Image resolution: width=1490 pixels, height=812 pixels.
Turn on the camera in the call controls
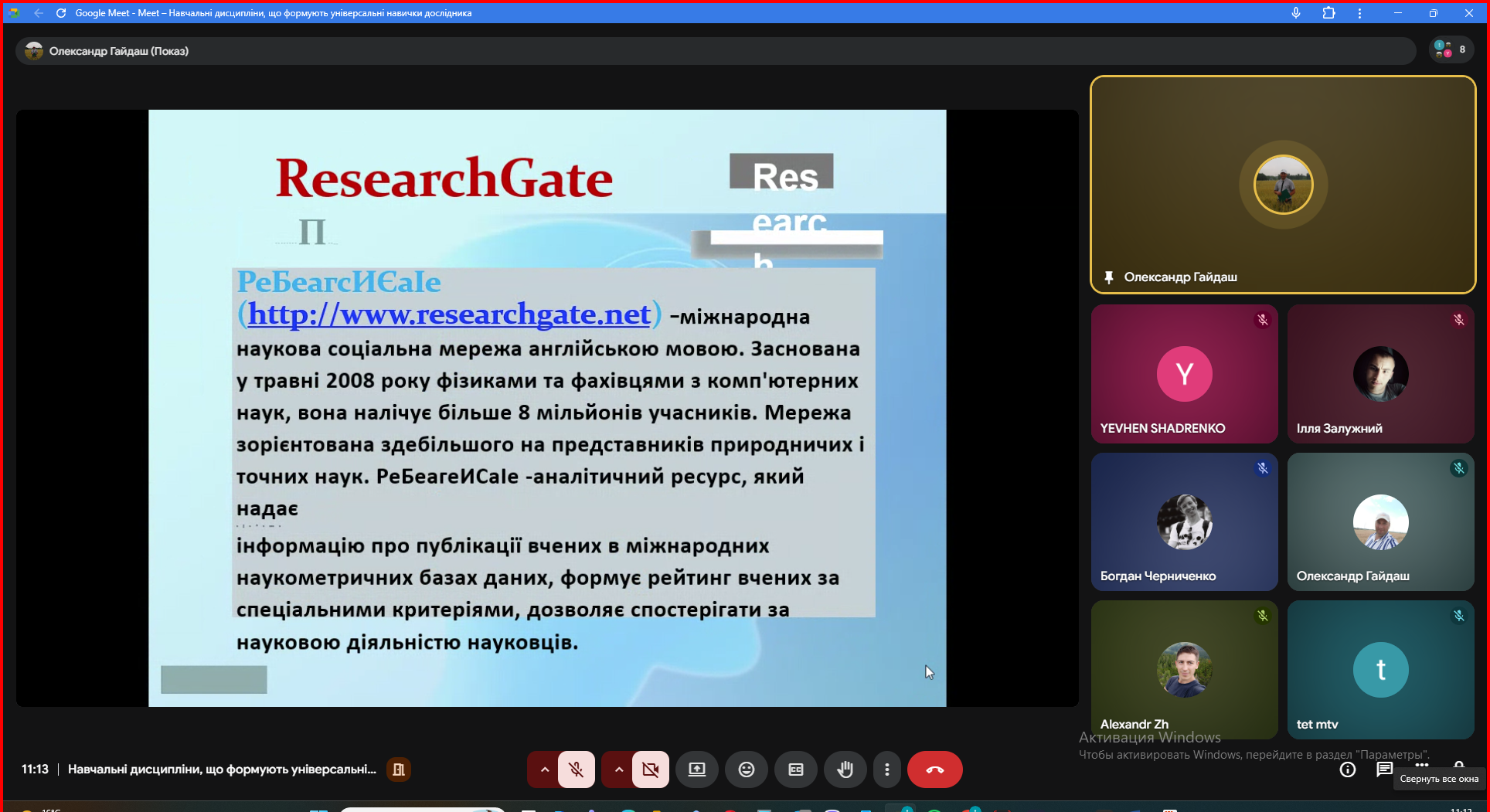(651, 770)
